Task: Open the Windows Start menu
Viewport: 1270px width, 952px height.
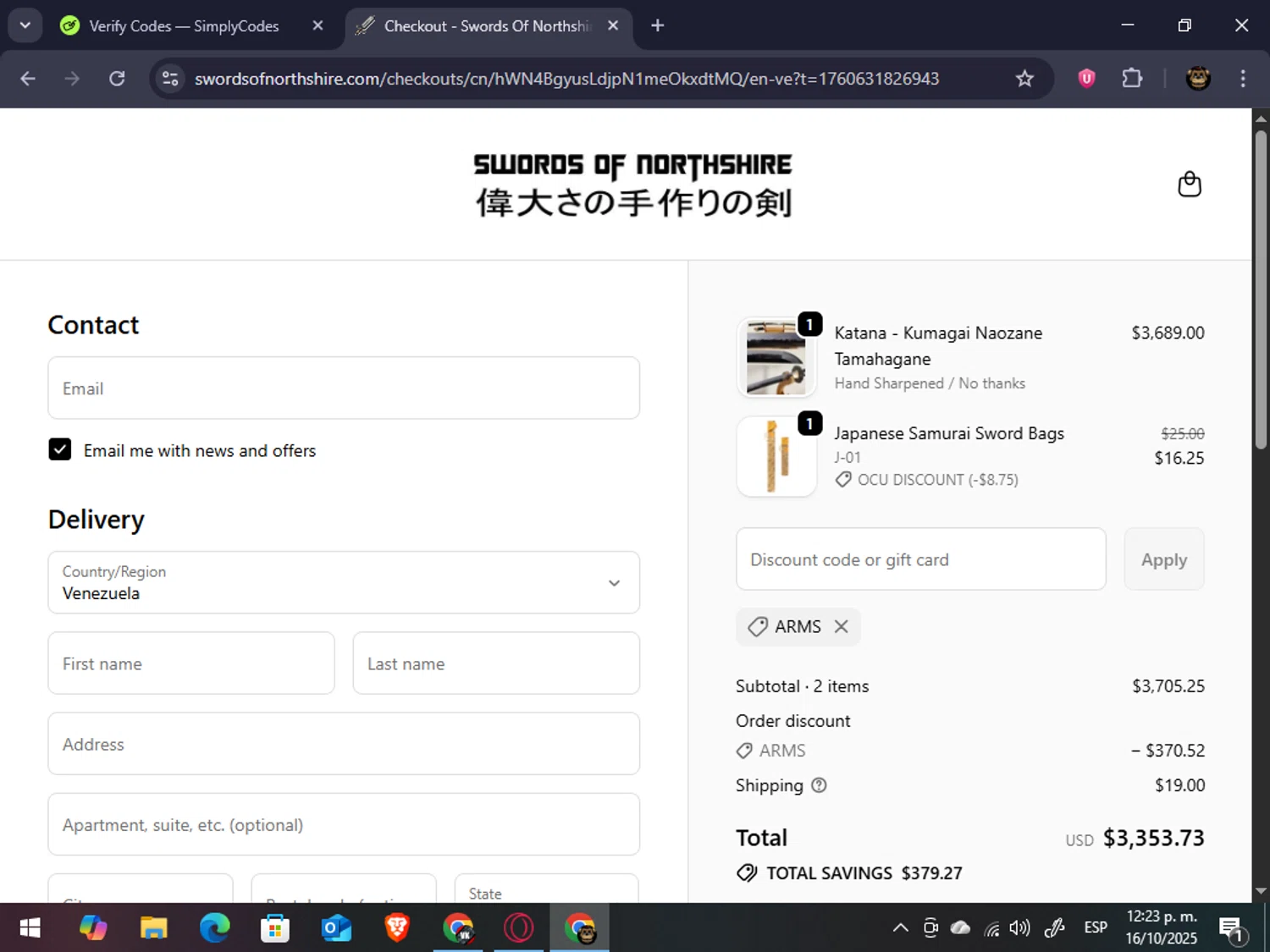Action: tap(30, 928)
